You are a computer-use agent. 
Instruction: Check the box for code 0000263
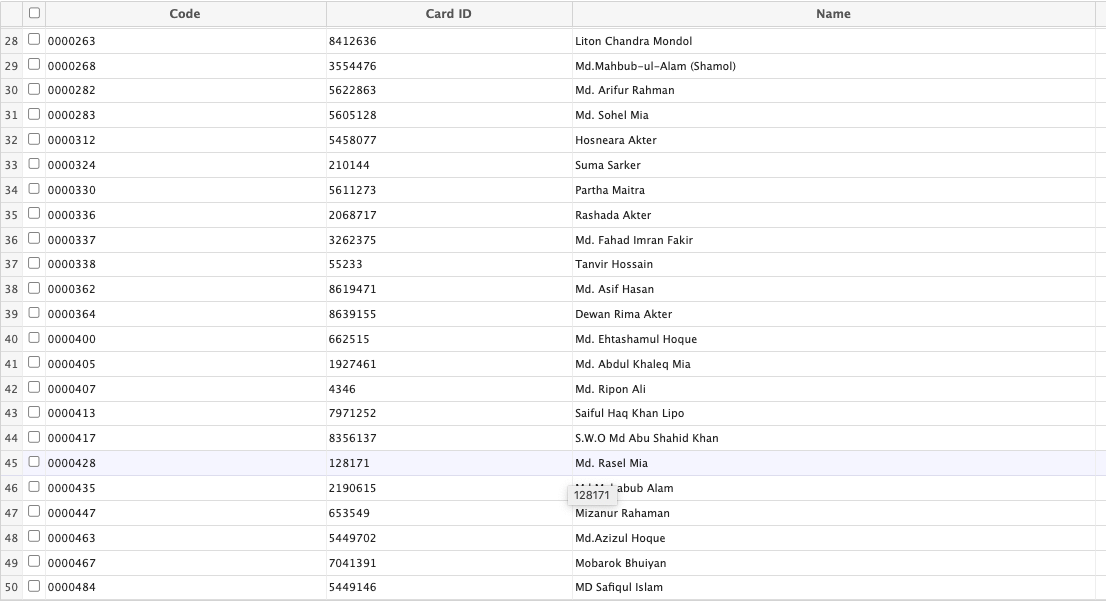click(35, 40)
